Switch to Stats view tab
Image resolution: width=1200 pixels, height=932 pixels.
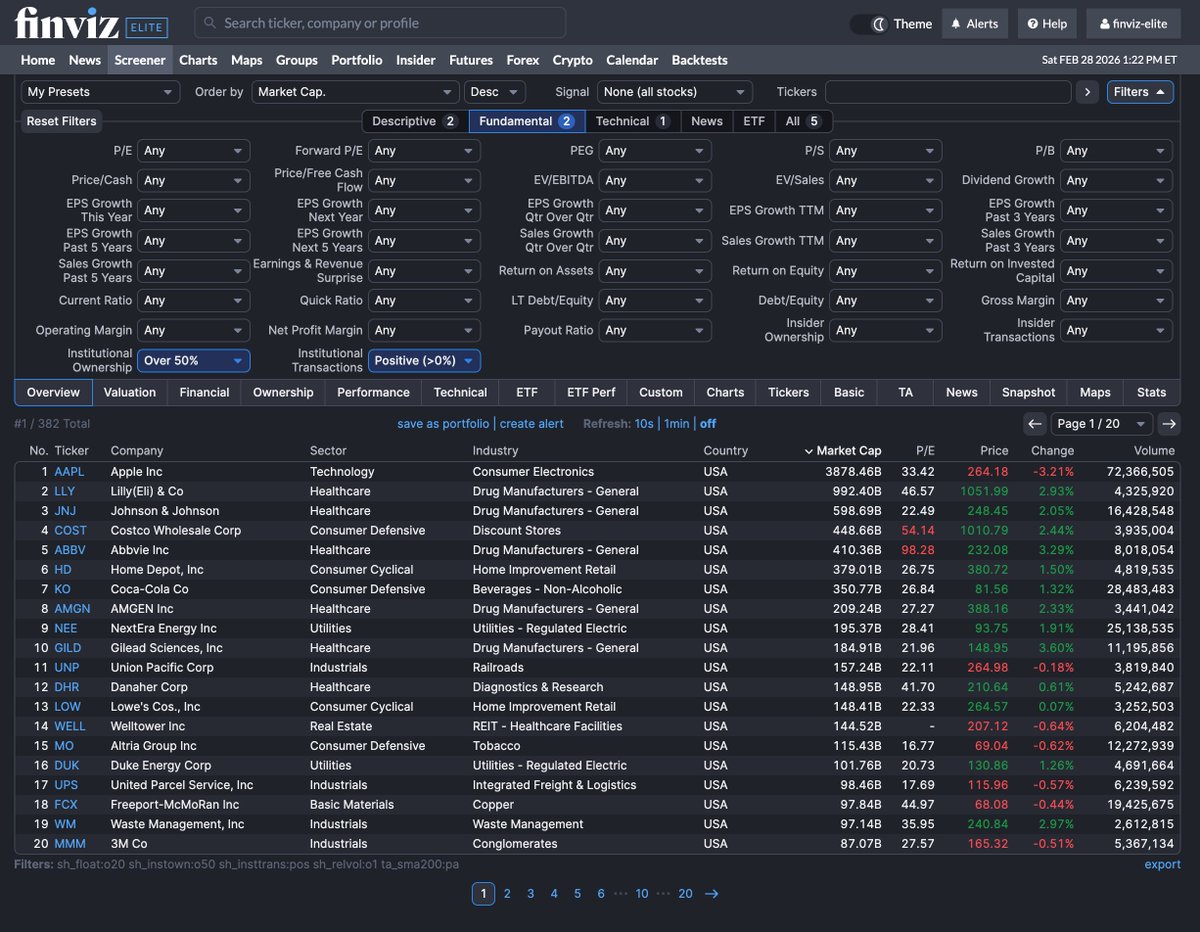(1152, 392)
